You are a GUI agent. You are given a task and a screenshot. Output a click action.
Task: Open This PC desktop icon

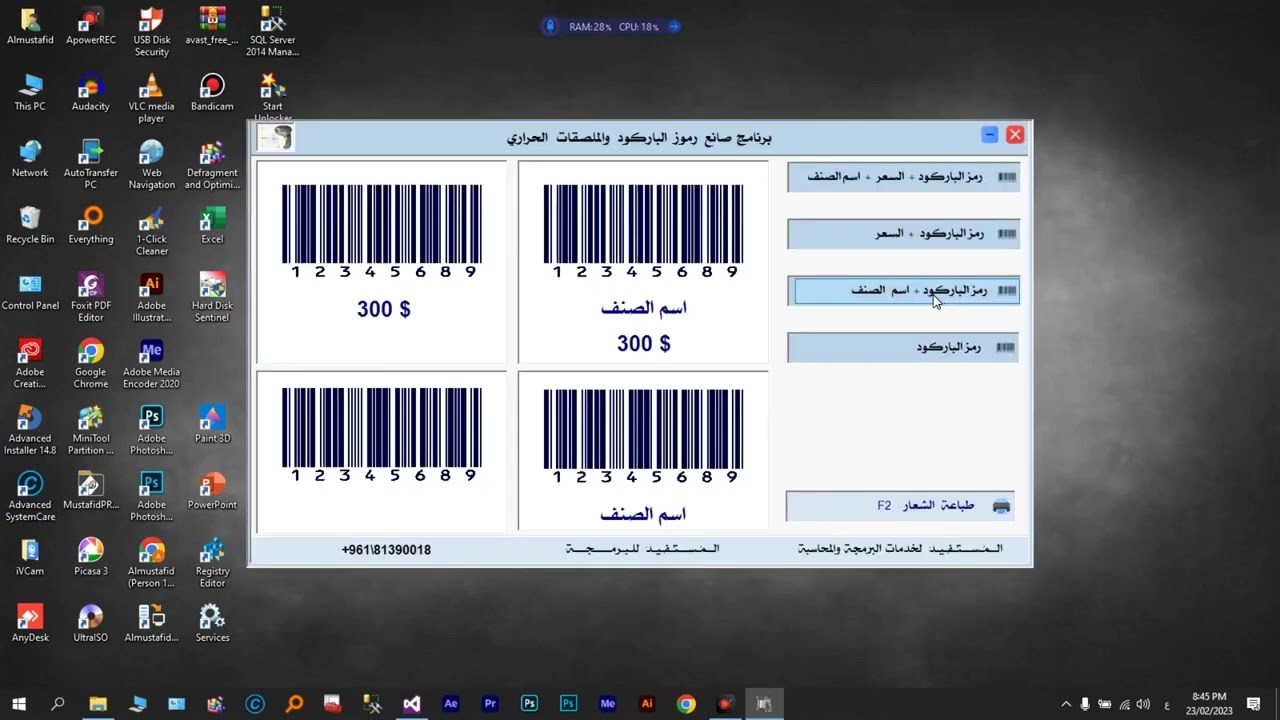[30, 93]
